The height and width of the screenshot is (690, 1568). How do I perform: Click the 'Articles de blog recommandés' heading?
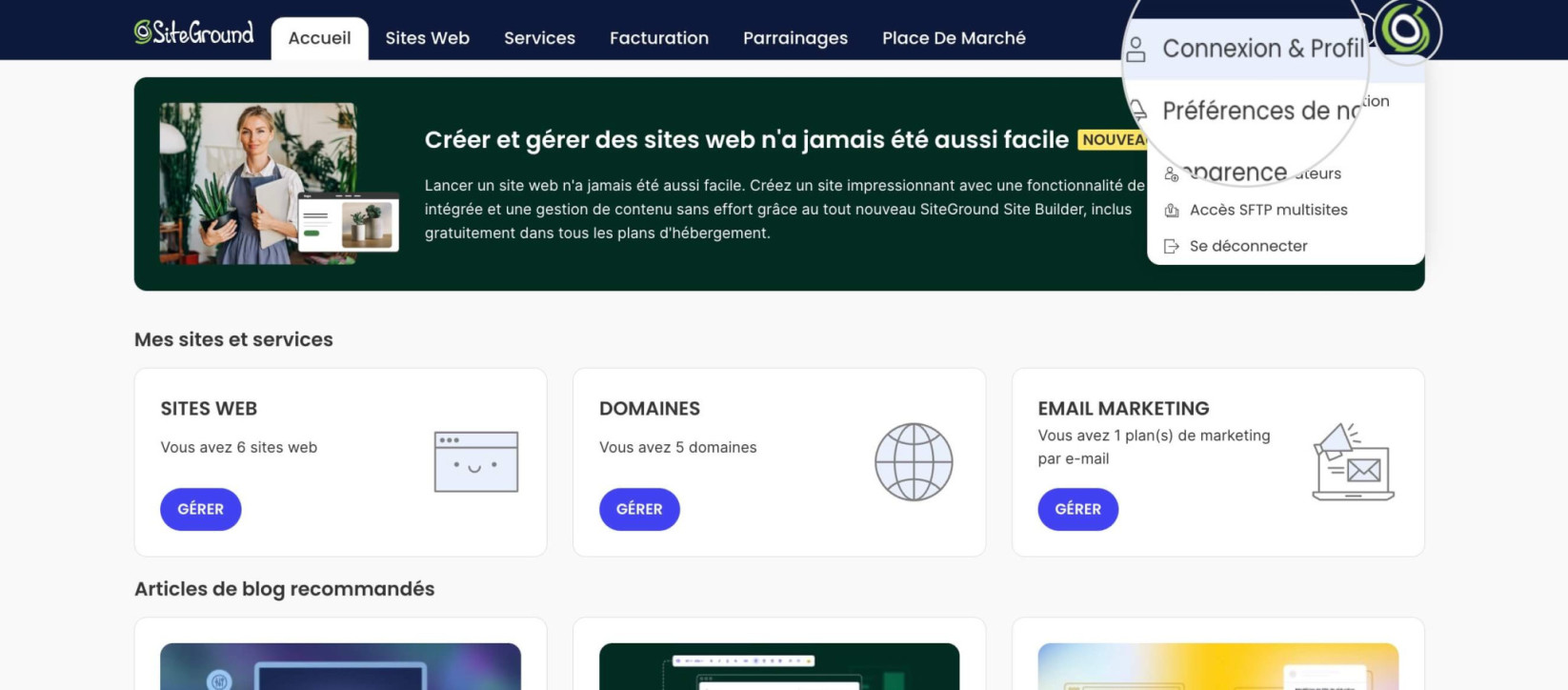pyautogui.click(x=284, y=589)
